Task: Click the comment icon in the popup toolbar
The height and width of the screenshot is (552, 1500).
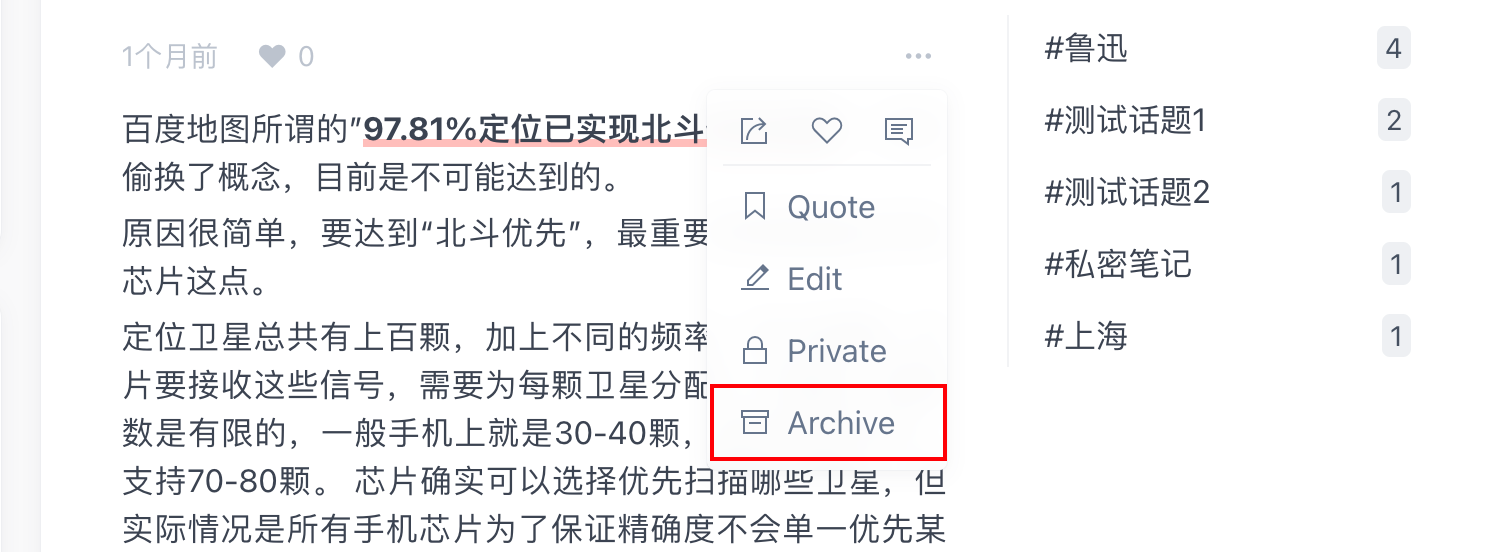Action: pyautogui.click(x=899, y=130)
